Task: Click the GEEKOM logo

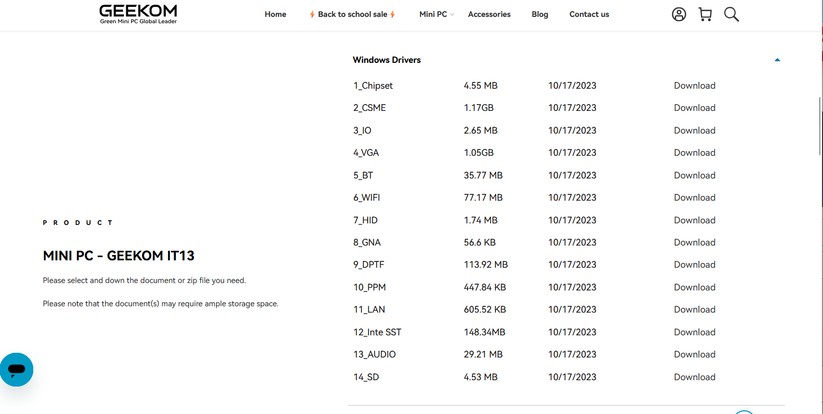Action: pos(138,14)
